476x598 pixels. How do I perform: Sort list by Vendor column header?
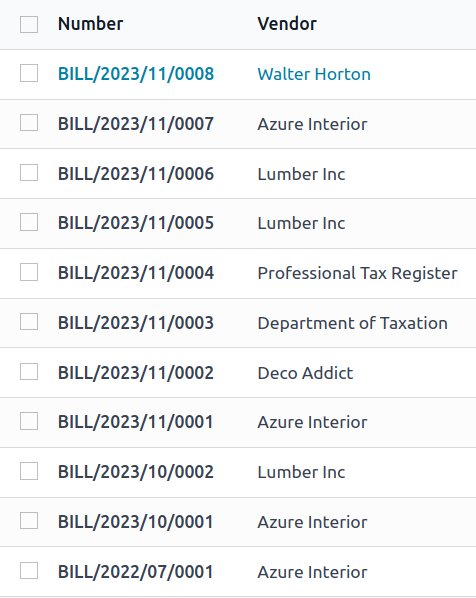pos(287,24)
